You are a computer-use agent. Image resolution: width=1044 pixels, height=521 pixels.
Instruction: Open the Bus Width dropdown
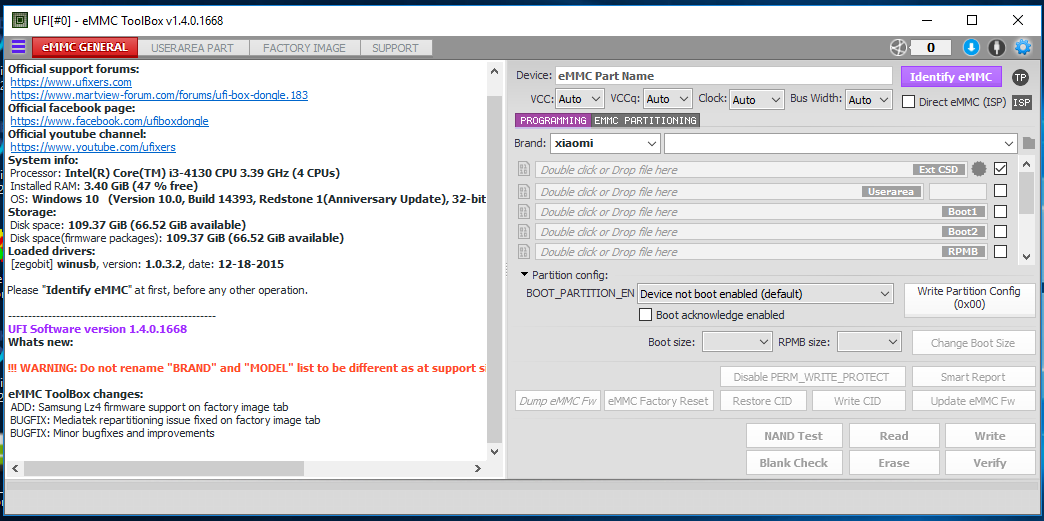point(870,99)
